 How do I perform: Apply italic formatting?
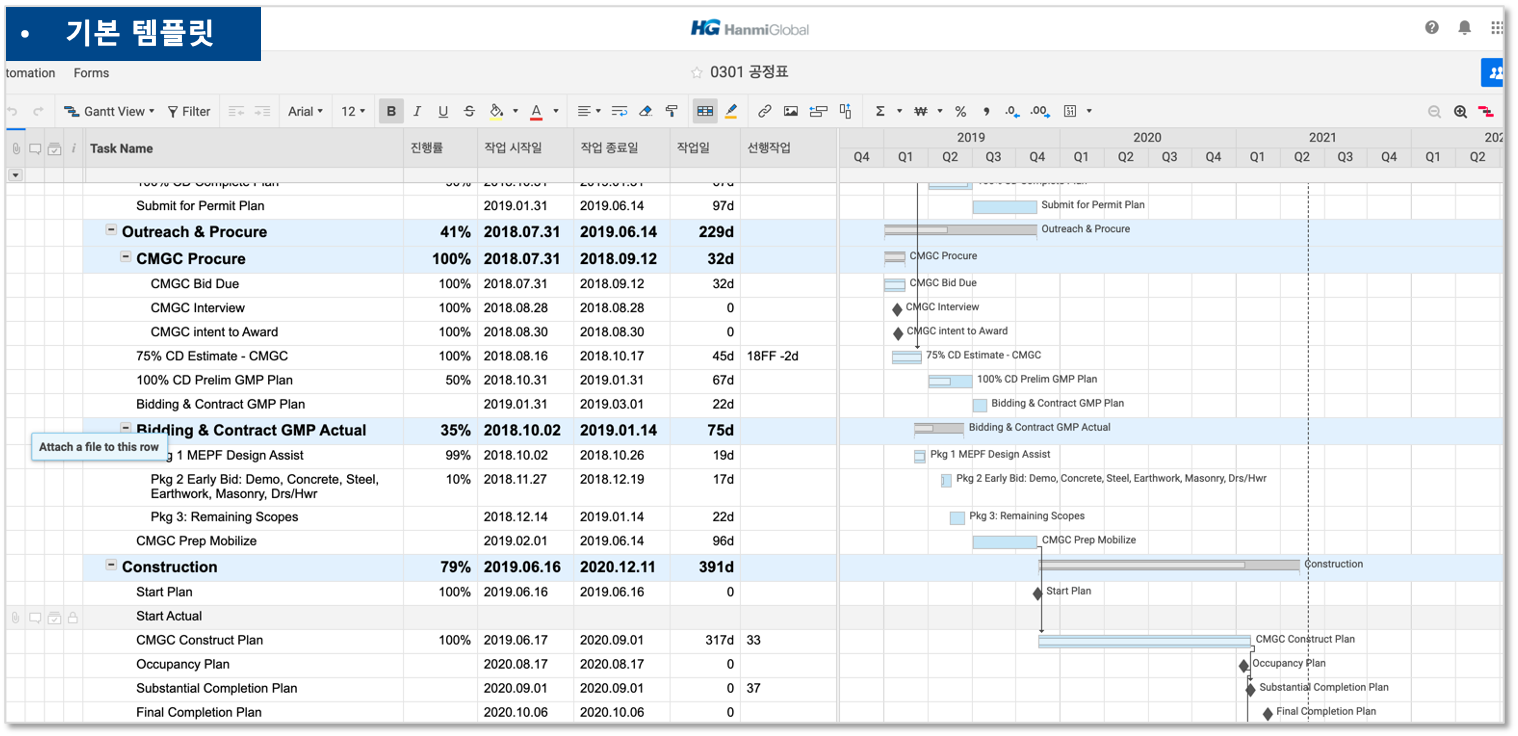coord(417,111)
